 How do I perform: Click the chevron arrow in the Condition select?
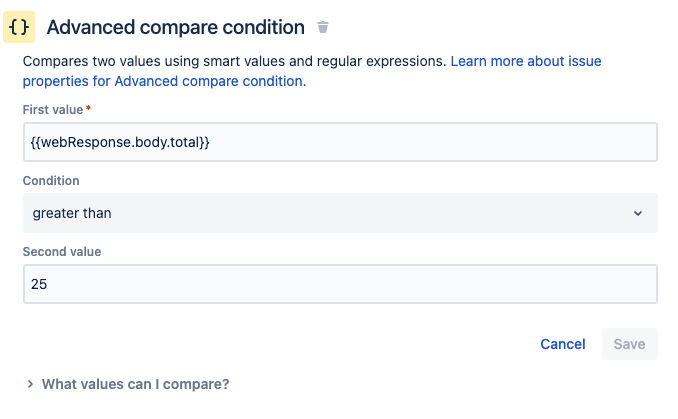(638, 213)
